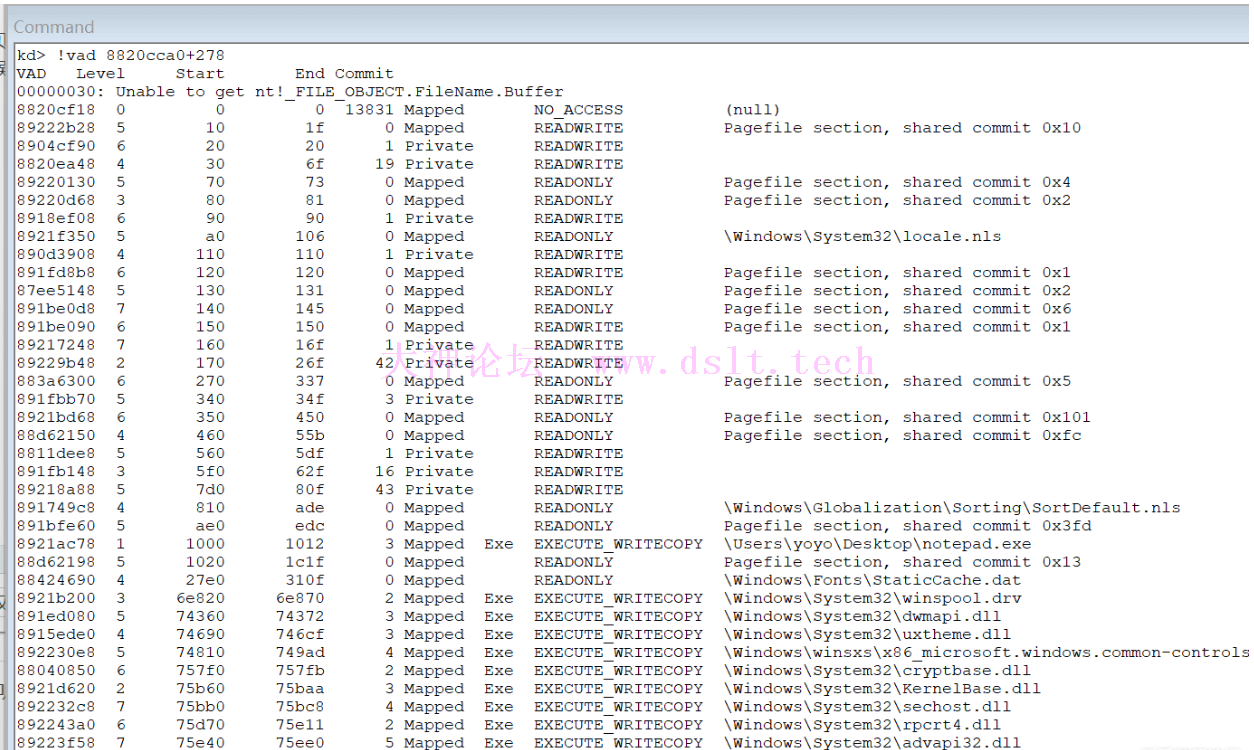Click the 'Commit' column header text

point(364,73)
